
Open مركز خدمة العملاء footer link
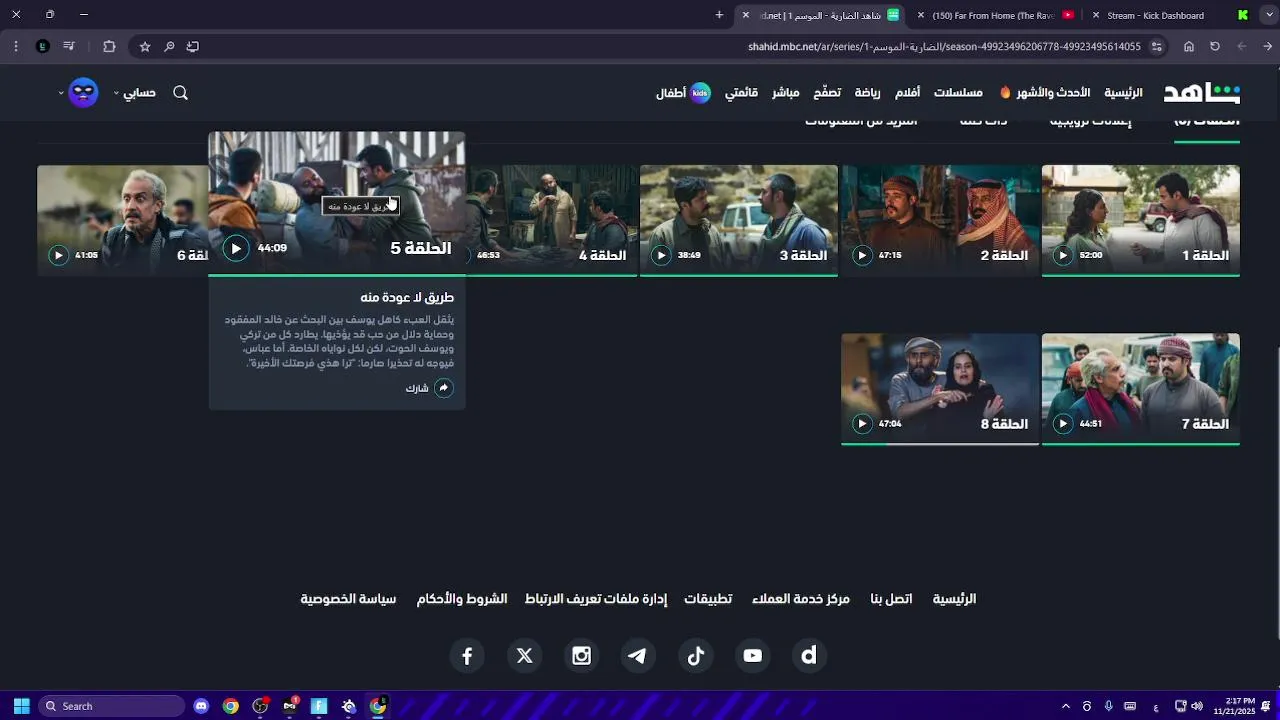coord(800,599)
